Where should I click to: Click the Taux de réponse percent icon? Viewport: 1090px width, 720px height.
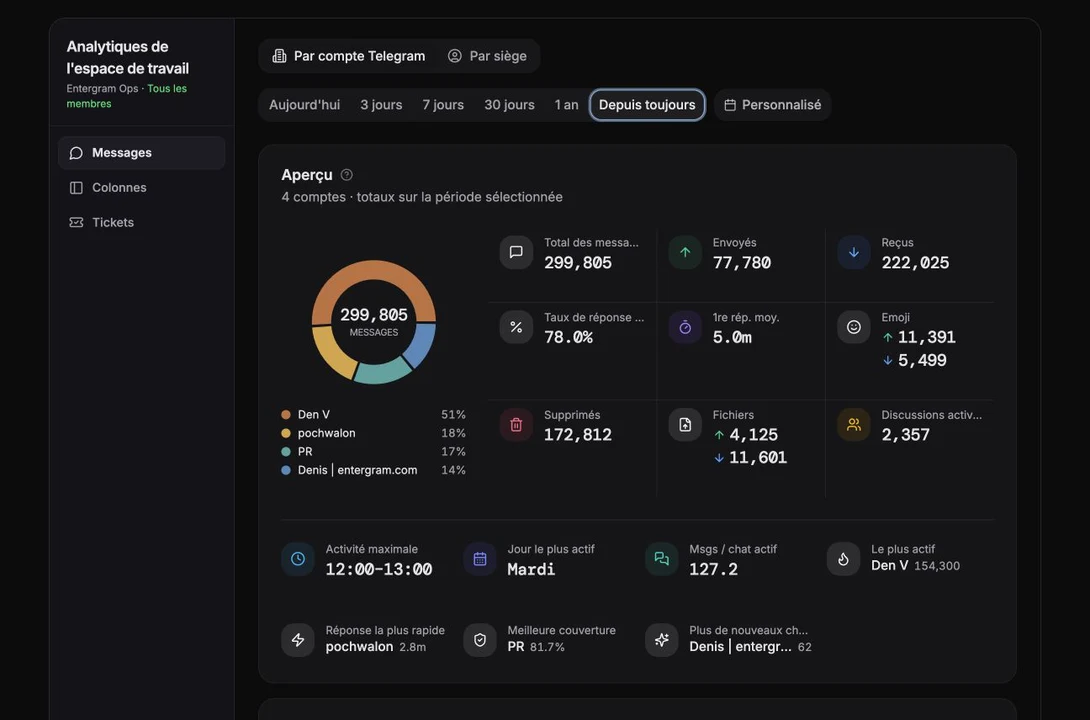click(x=516, y=327)
